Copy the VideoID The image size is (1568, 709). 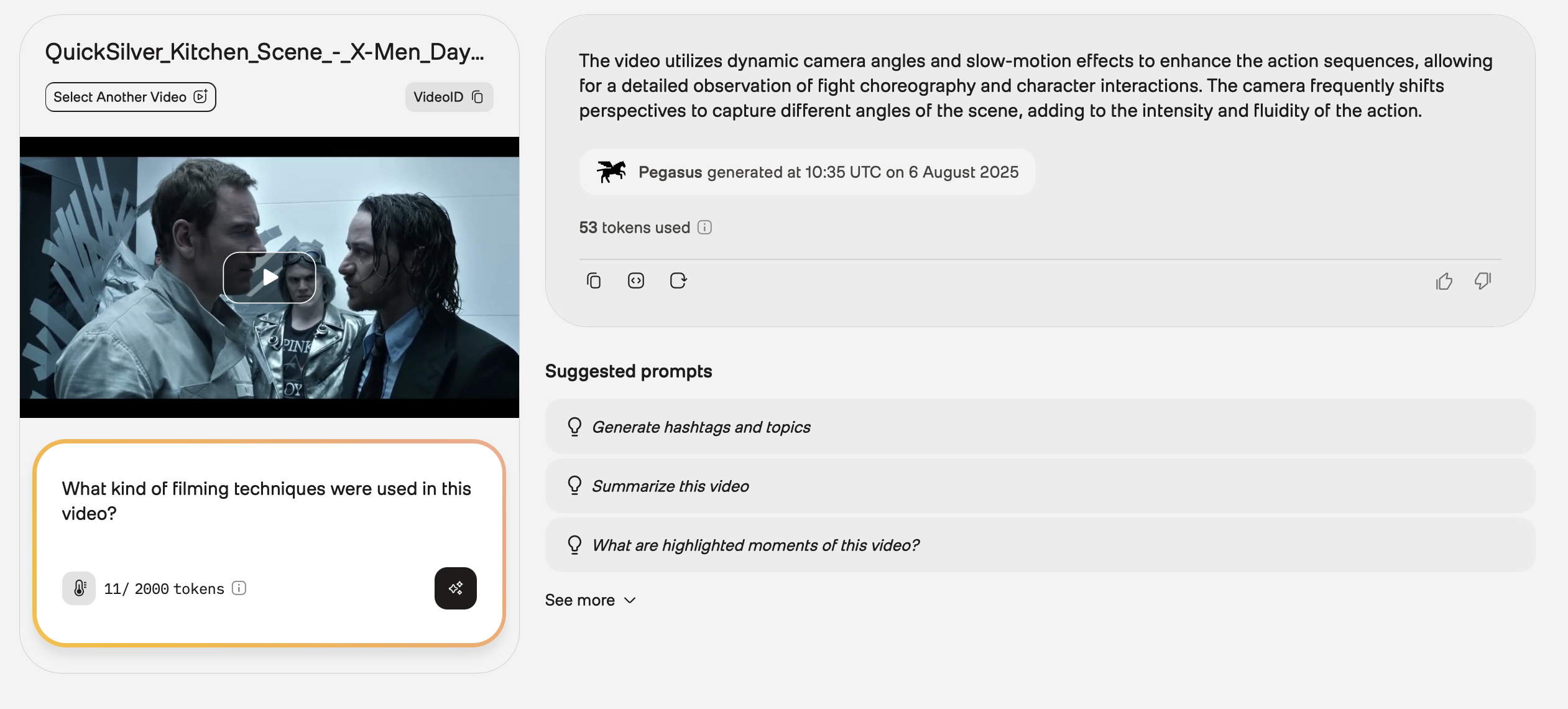(x=449, y=97)
